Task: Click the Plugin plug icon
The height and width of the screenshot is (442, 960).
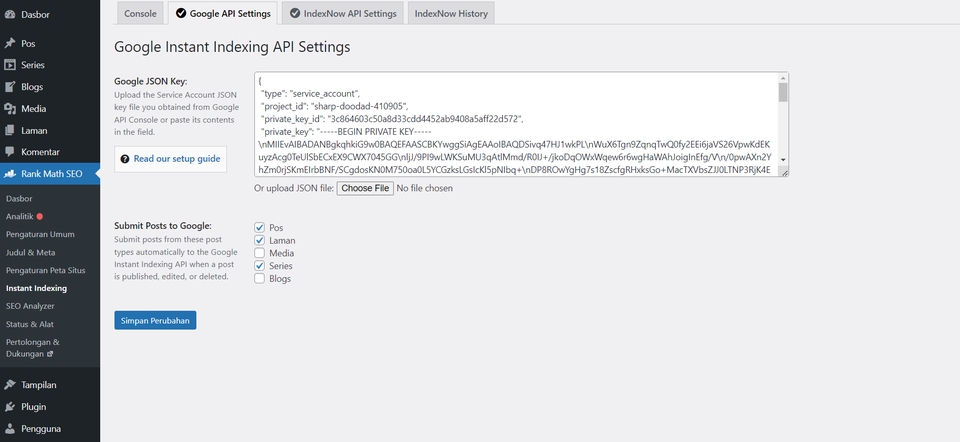Action: coord(9,406)
